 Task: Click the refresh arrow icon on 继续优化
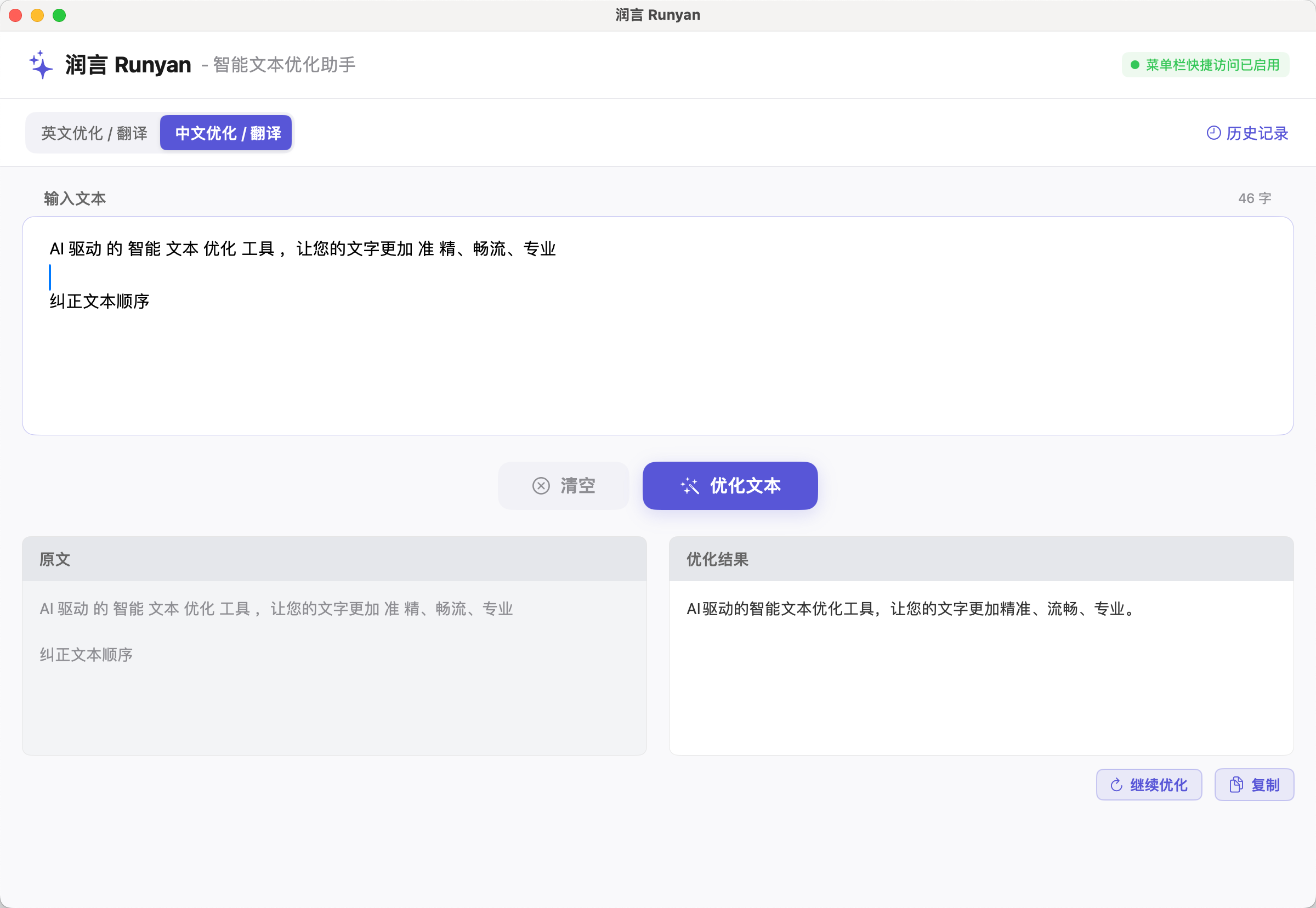pos(1116,785)
